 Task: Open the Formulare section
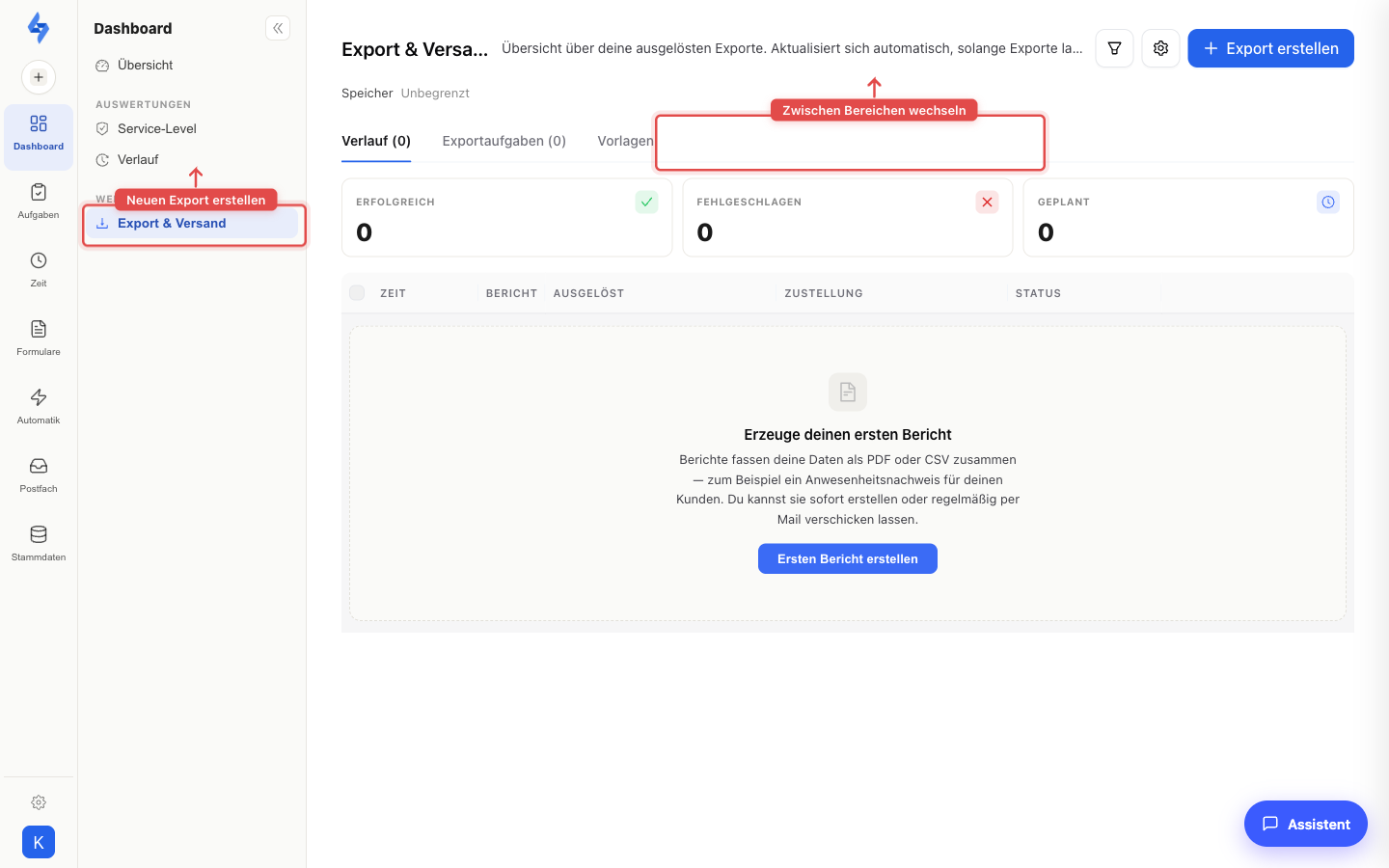click(39, 339)
